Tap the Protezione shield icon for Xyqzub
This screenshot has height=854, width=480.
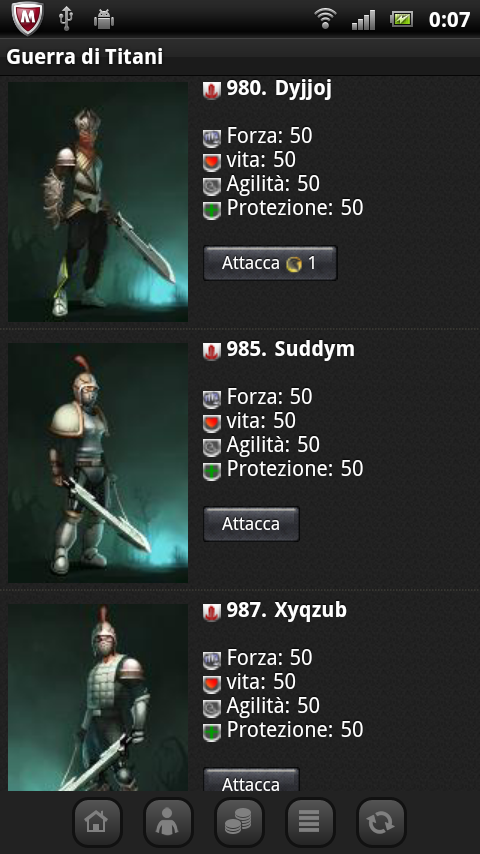[x=211, y=731]
